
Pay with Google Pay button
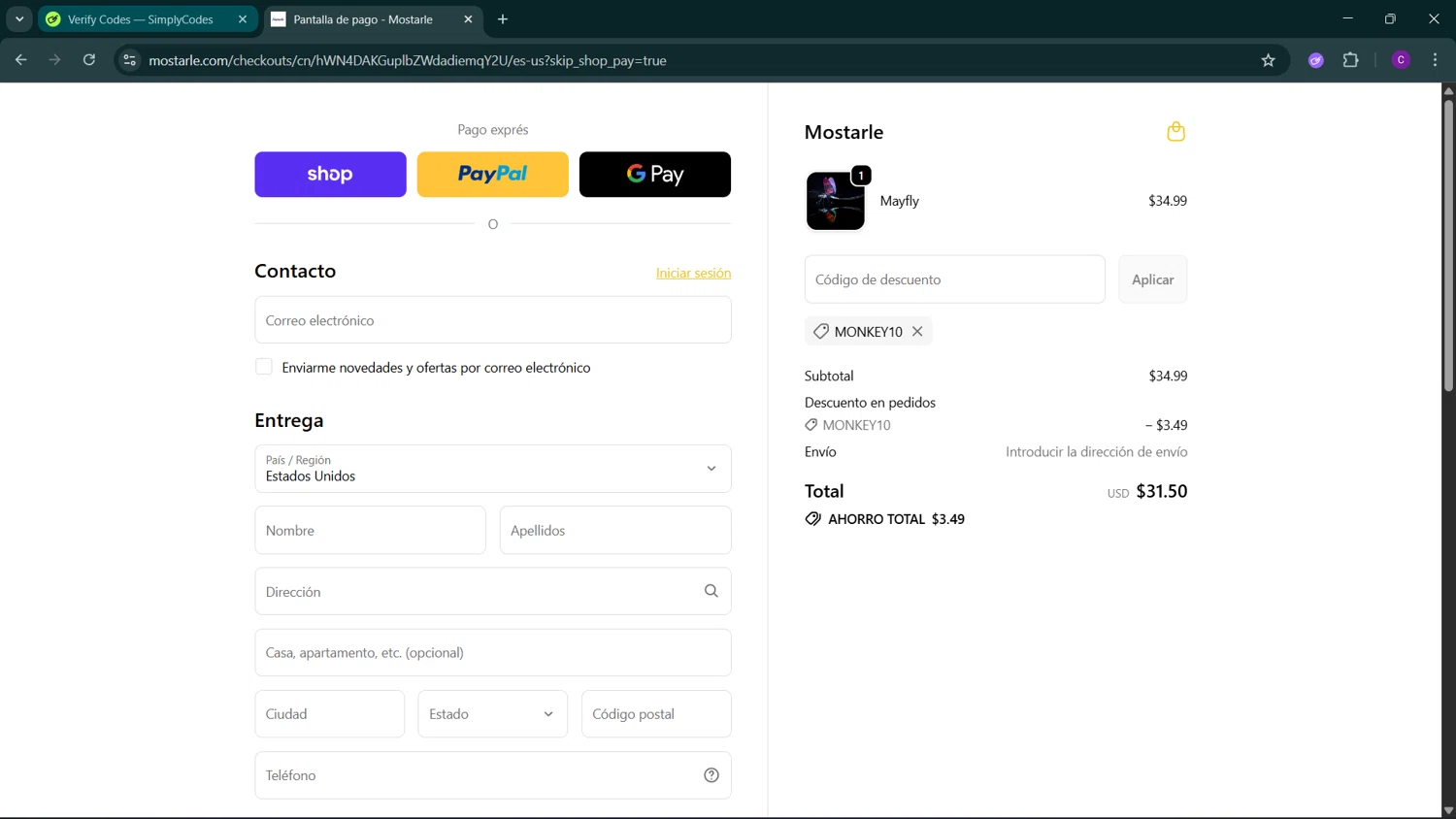tap(655, 175)
